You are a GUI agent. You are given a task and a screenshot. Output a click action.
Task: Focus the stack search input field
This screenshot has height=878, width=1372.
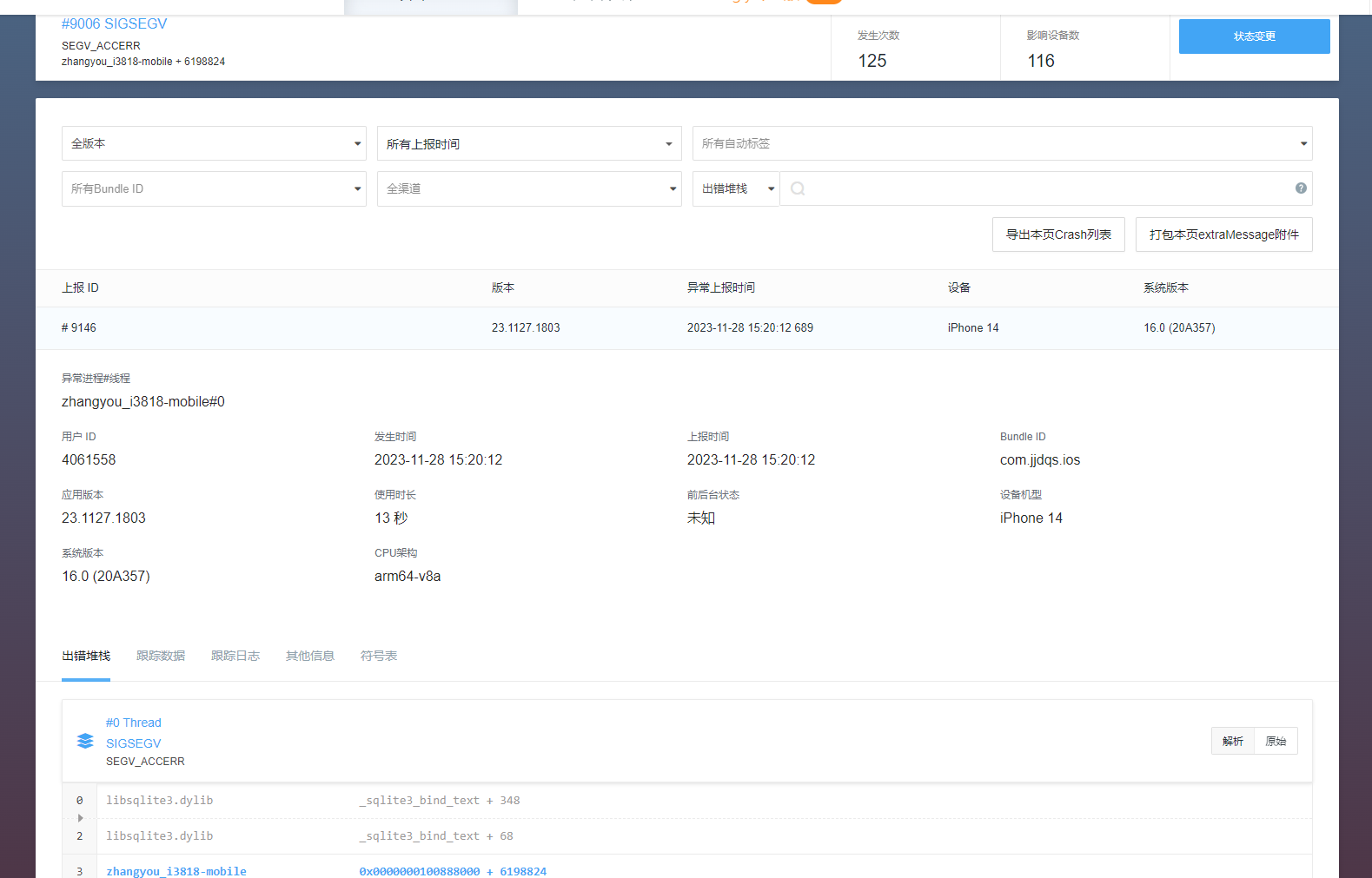coord(1046,188)
